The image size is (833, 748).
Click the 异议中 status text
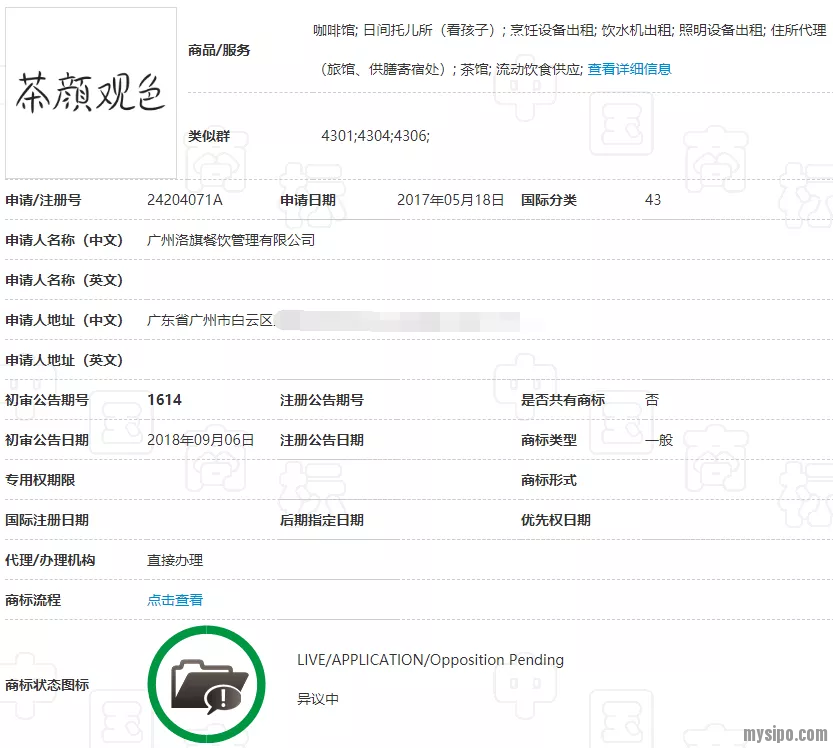point(318,699)
